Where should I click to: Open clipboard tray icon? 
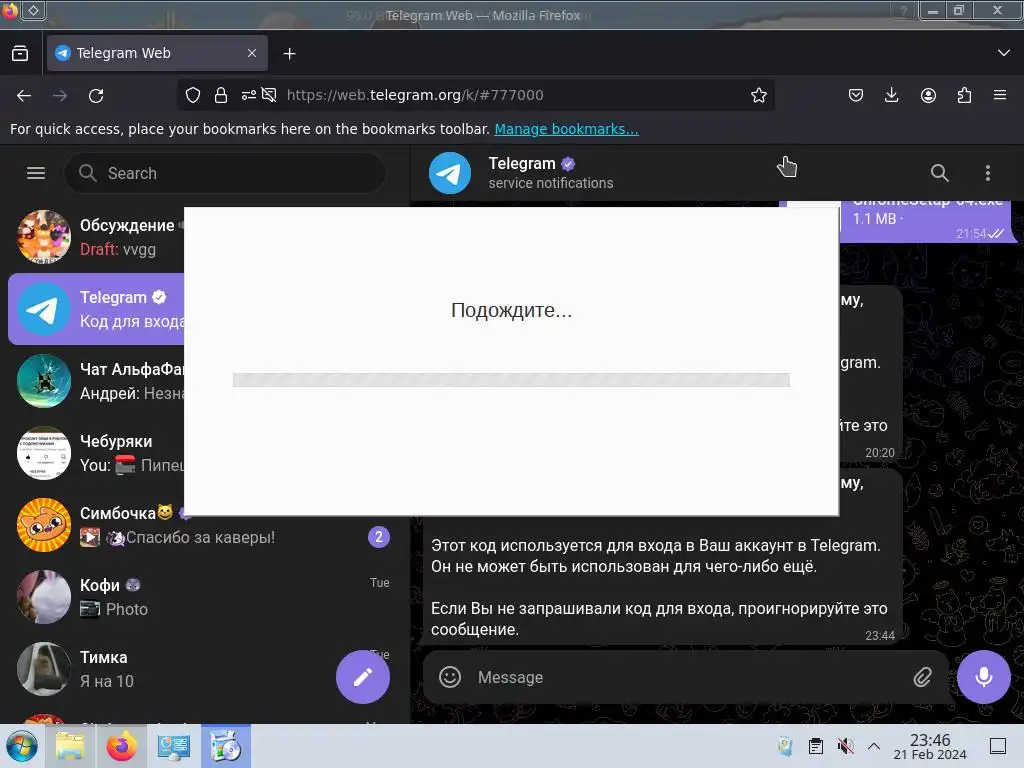coord(816,746)
